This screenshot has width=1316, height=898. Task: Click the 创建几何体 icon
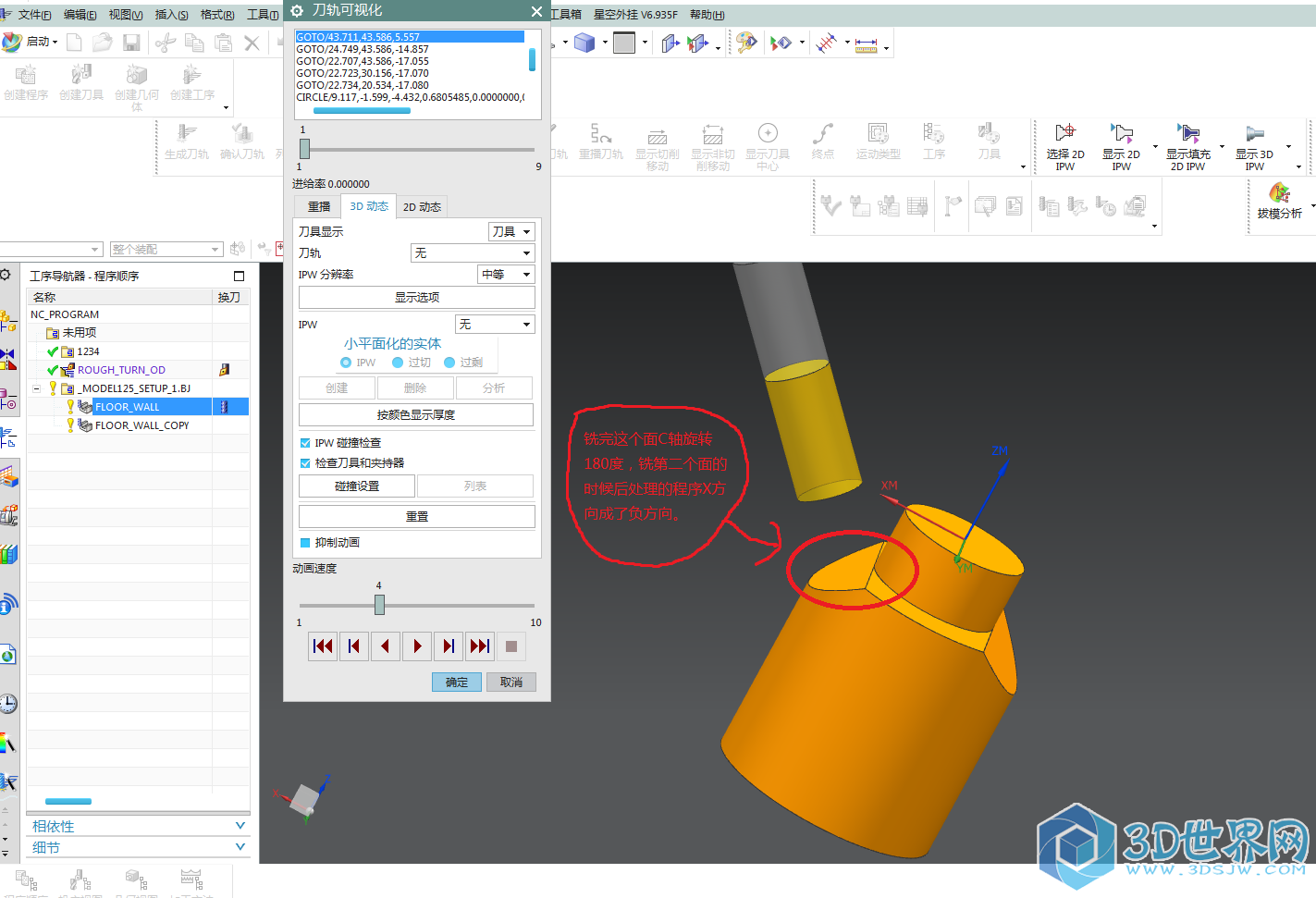[x=137, y=74]
